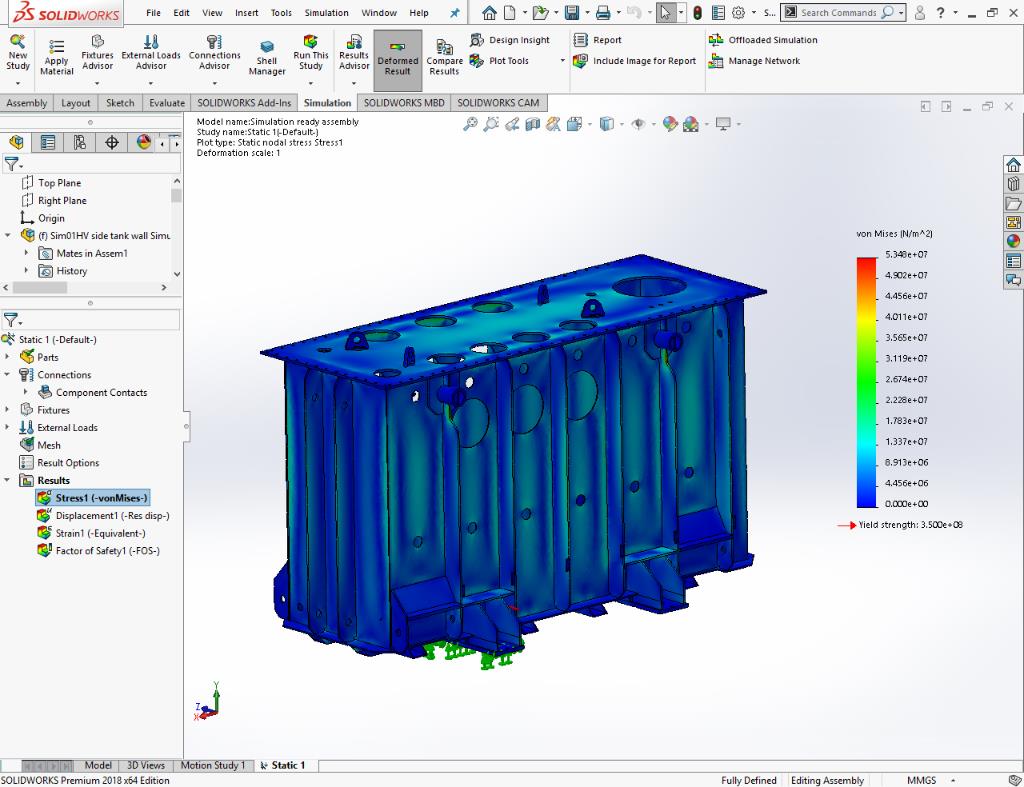Expand the External Loads node
1024x787 pixels.
click(x=9, y=428)
